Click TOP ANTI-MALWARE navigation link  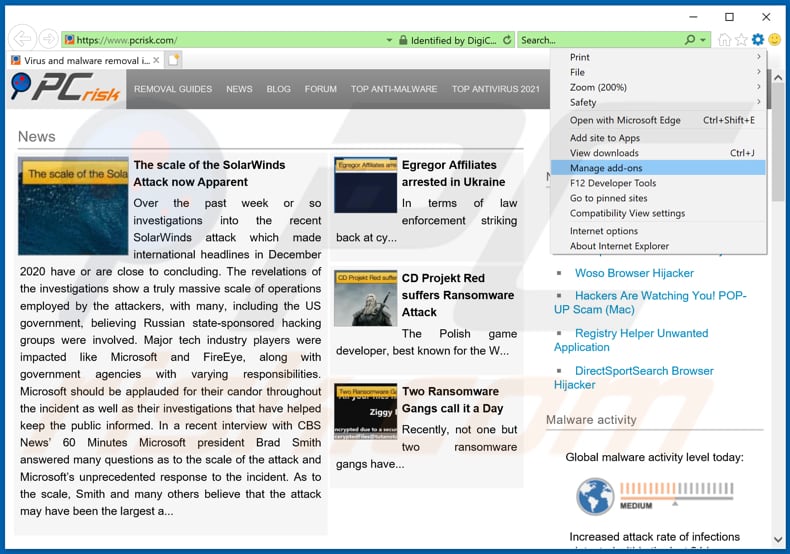pos(393,89)
